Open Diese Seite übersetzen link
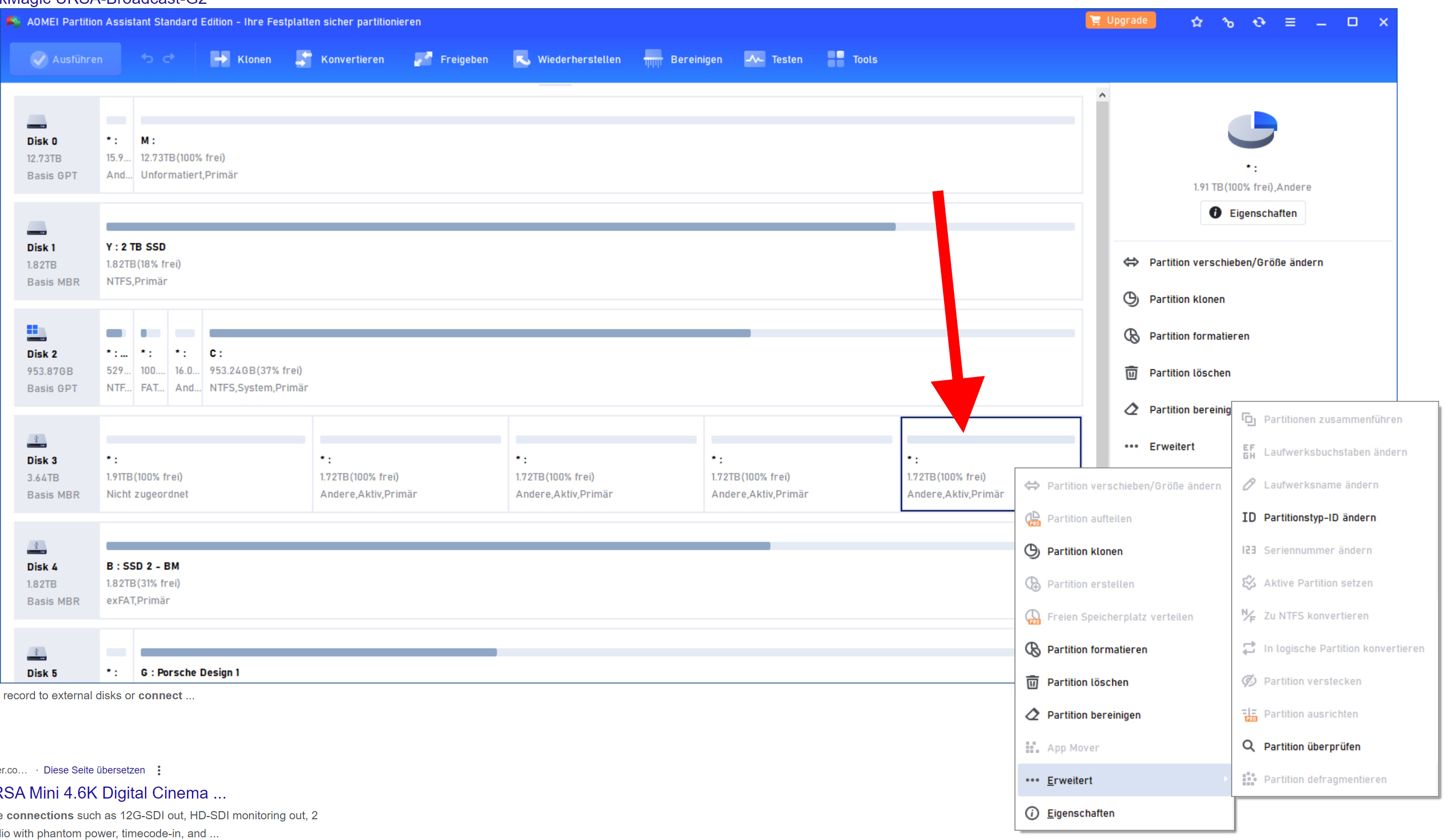Screen dimensions: 1456x840 click(x=94, y=770)
